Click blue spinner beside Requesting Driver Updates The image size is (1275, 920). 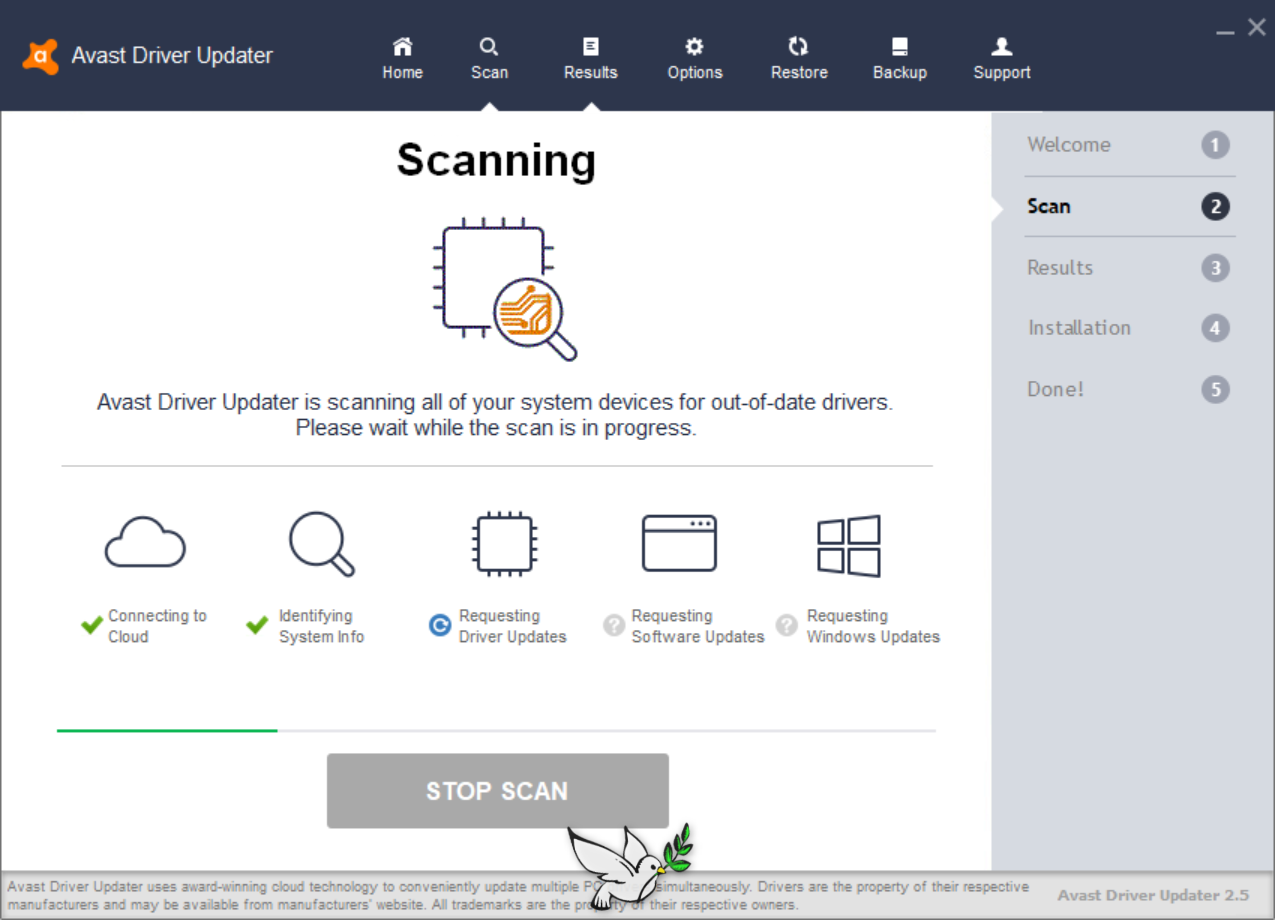click(x=440, y=626)
